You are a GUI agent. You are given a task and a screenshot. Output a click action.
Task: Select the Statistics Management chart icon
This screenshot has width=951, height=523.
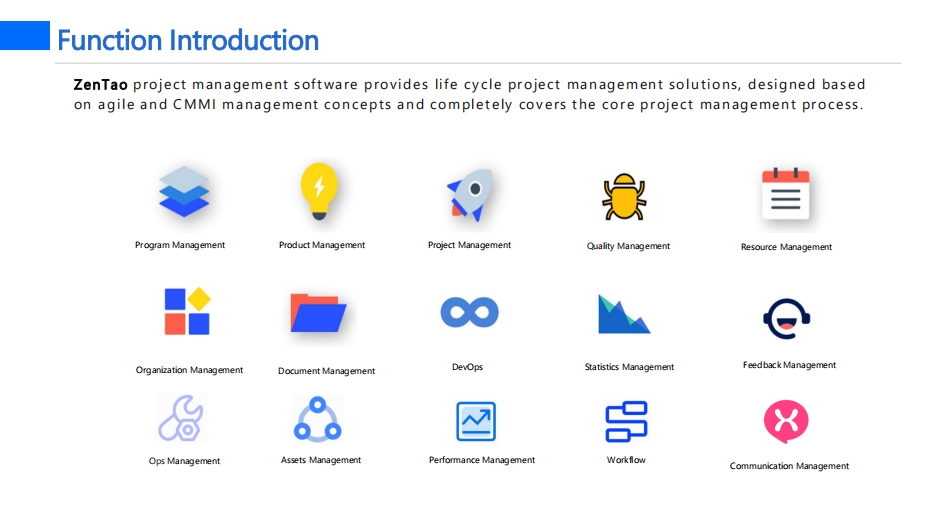(624, 314)
